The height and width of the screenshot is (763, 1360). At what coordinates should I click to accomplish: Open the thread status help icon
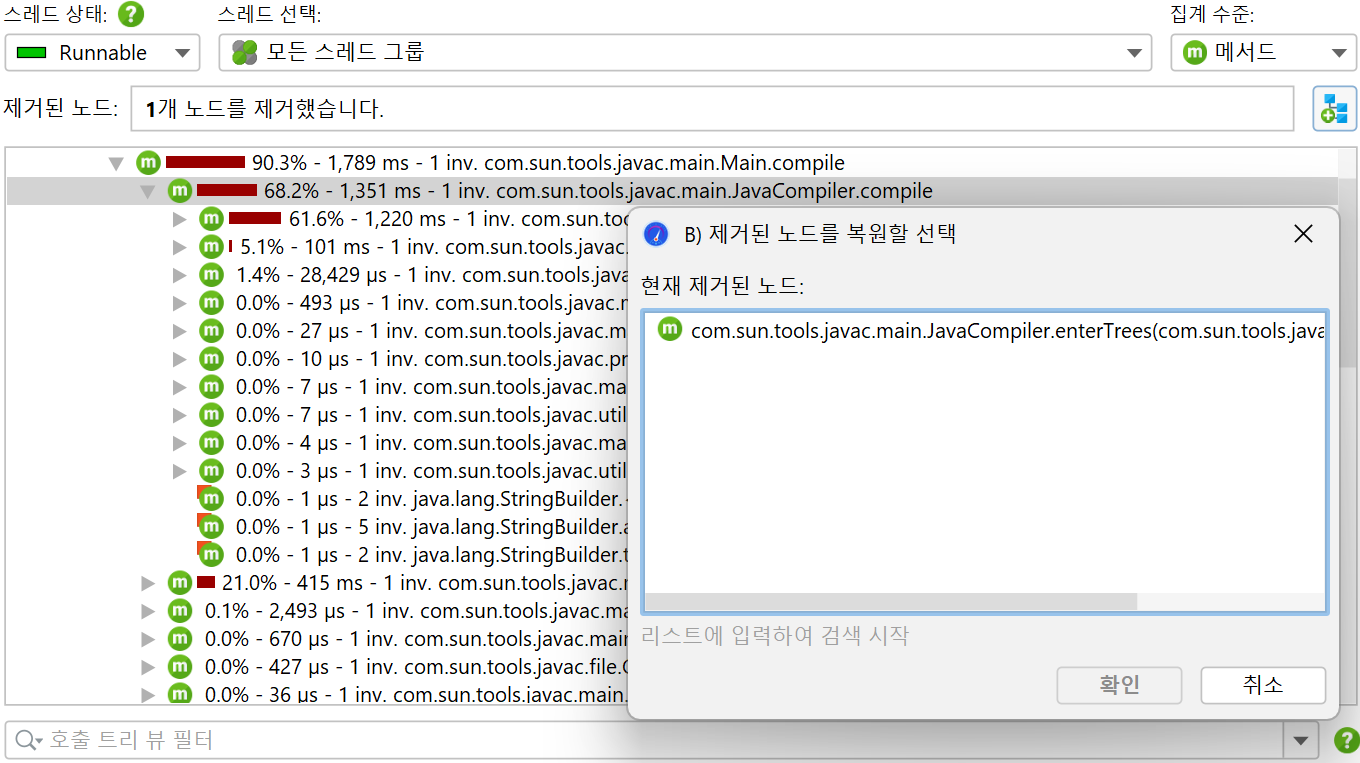coord(131,15)
